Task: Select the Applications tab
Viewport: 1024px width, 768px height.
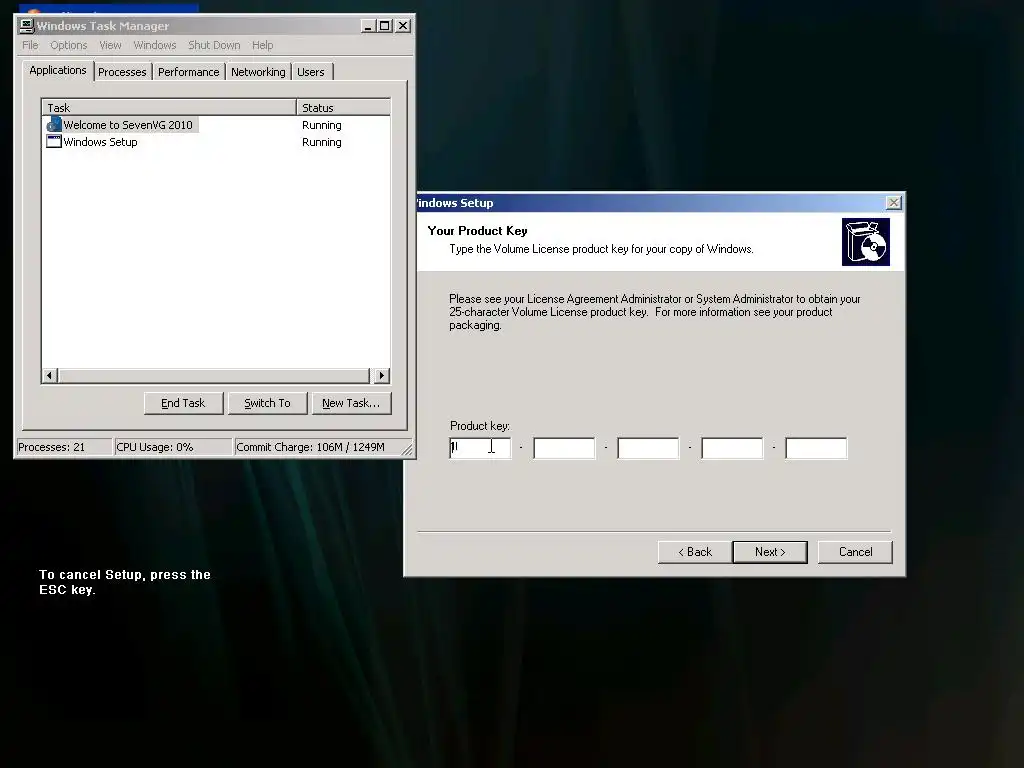Action: [x=57, y=70]
